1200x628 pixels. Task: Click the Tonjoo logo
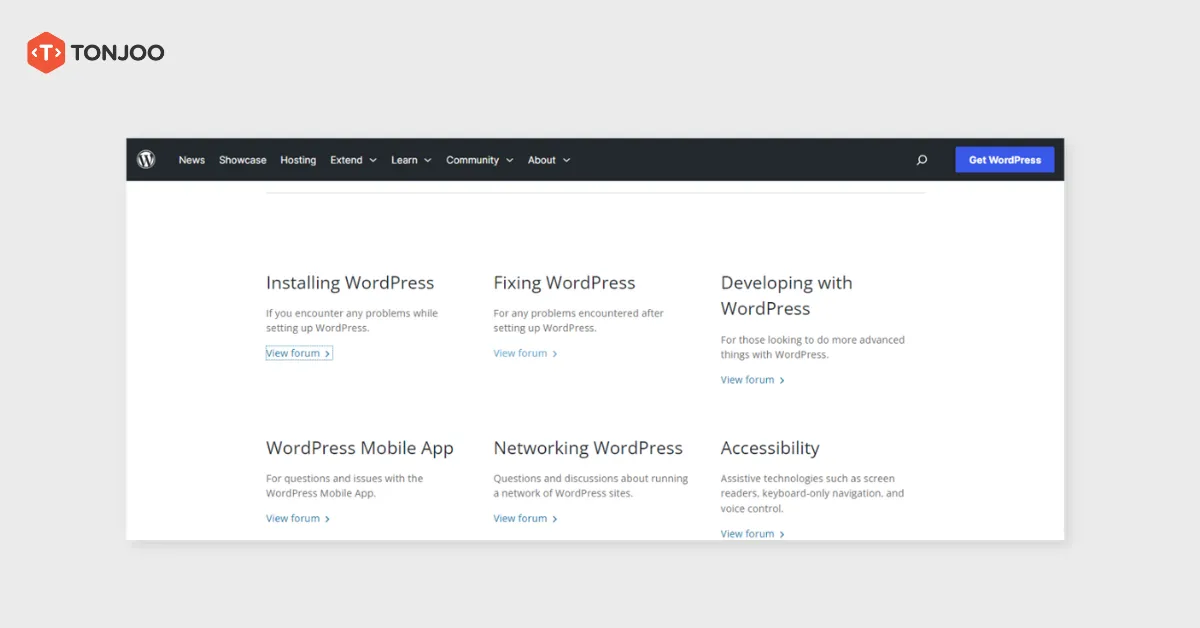tap(95, 52)
